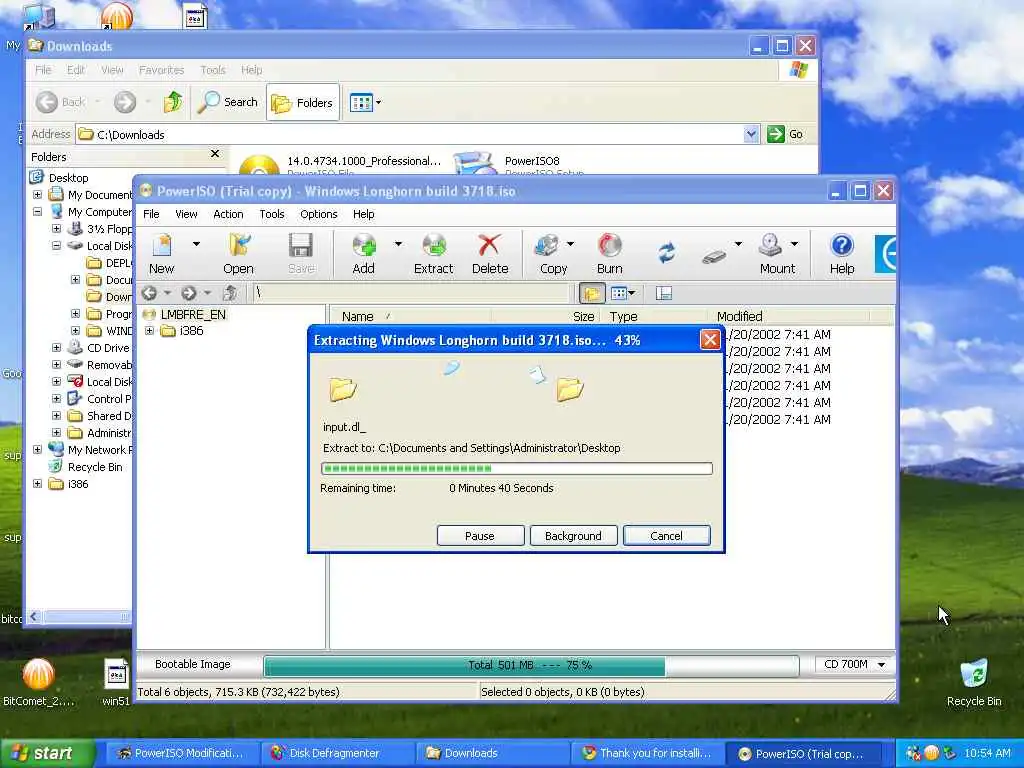Click the Pause button in extraction dialog
Screen dimensions: 1024x768
[480, 536]
